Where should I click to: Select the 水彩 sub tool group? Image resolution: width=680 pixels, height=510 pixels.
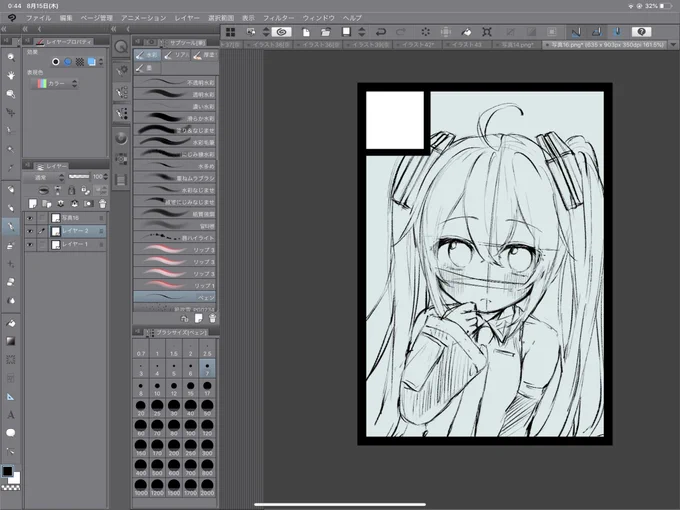[x=147, y=55]
